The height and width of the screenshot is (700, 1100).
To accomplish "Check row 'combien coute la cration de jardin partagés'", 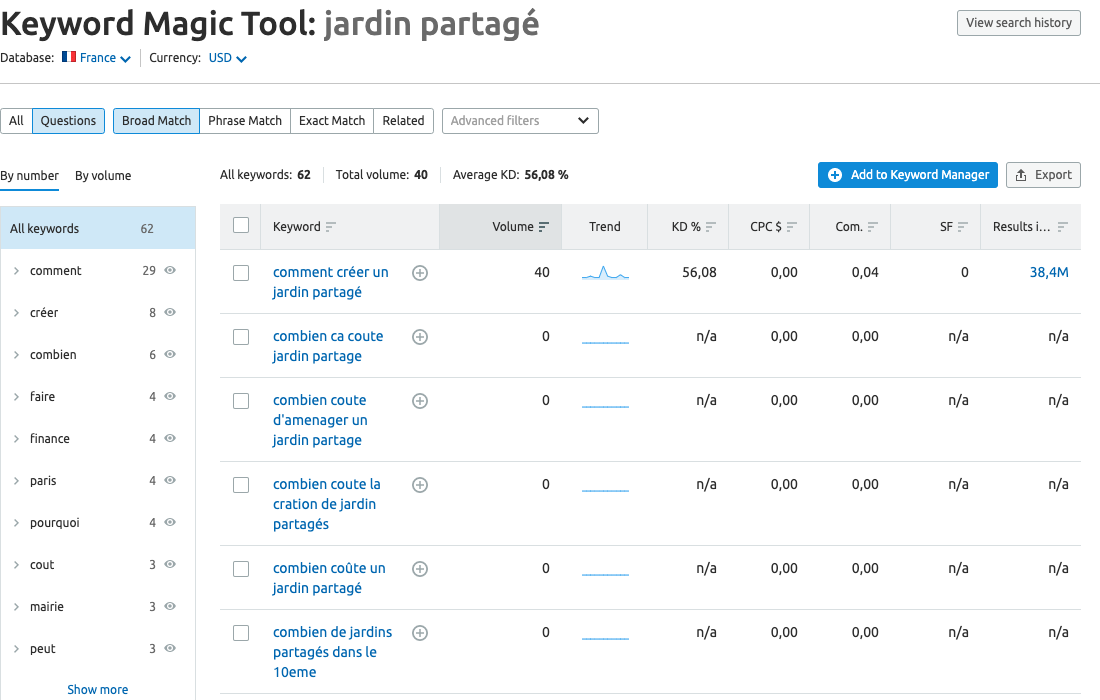I will point(241,485).
